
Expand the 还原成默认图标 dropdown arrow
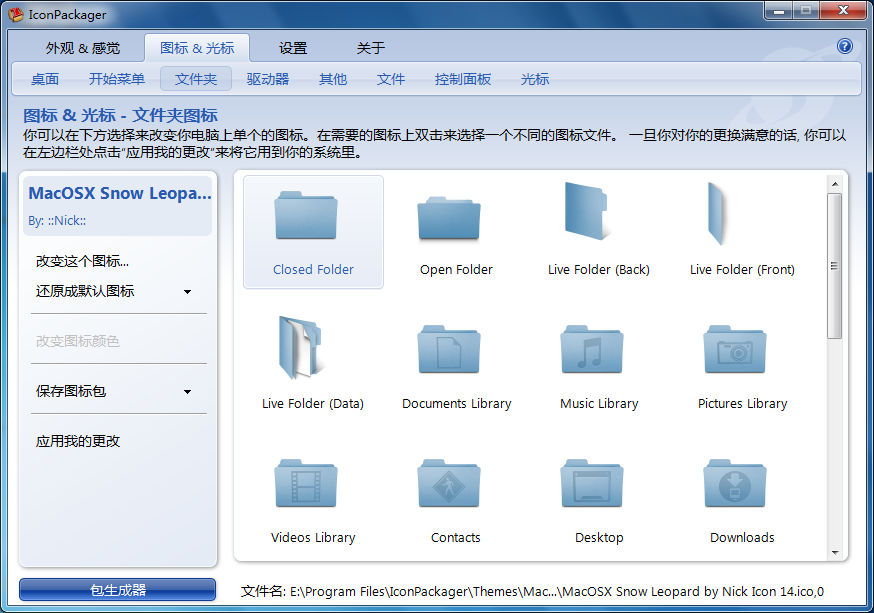(x=187, y=291)
